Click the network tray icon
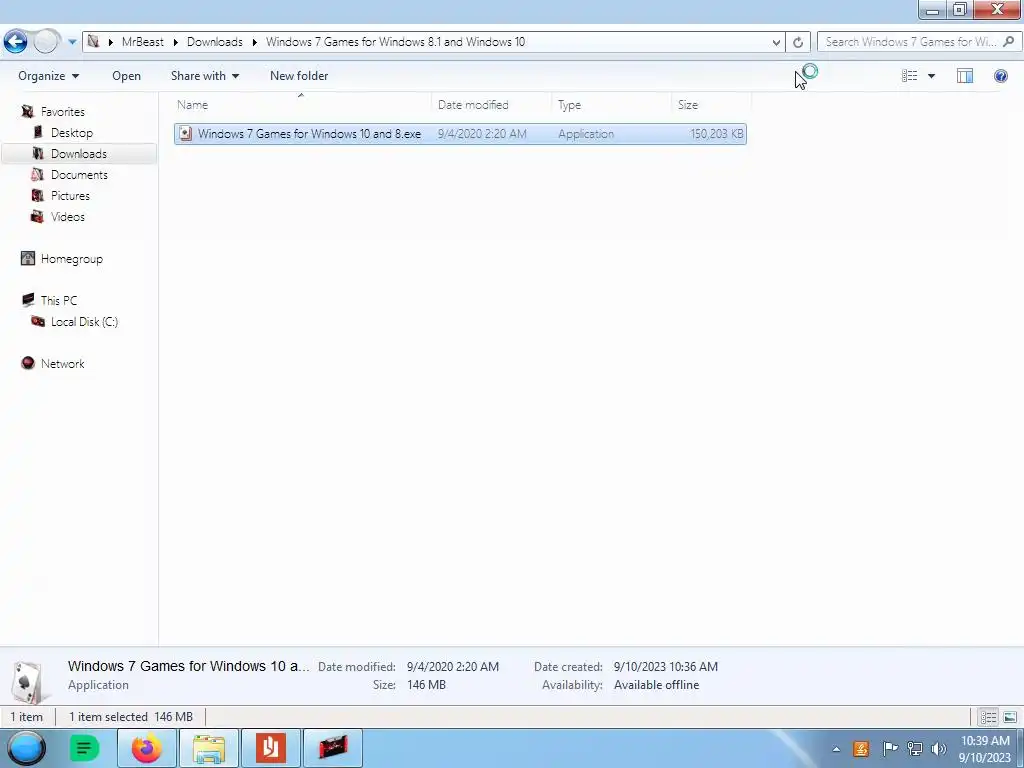The width and height of the screenshot is (1024, 768). [x=914, y=749]
